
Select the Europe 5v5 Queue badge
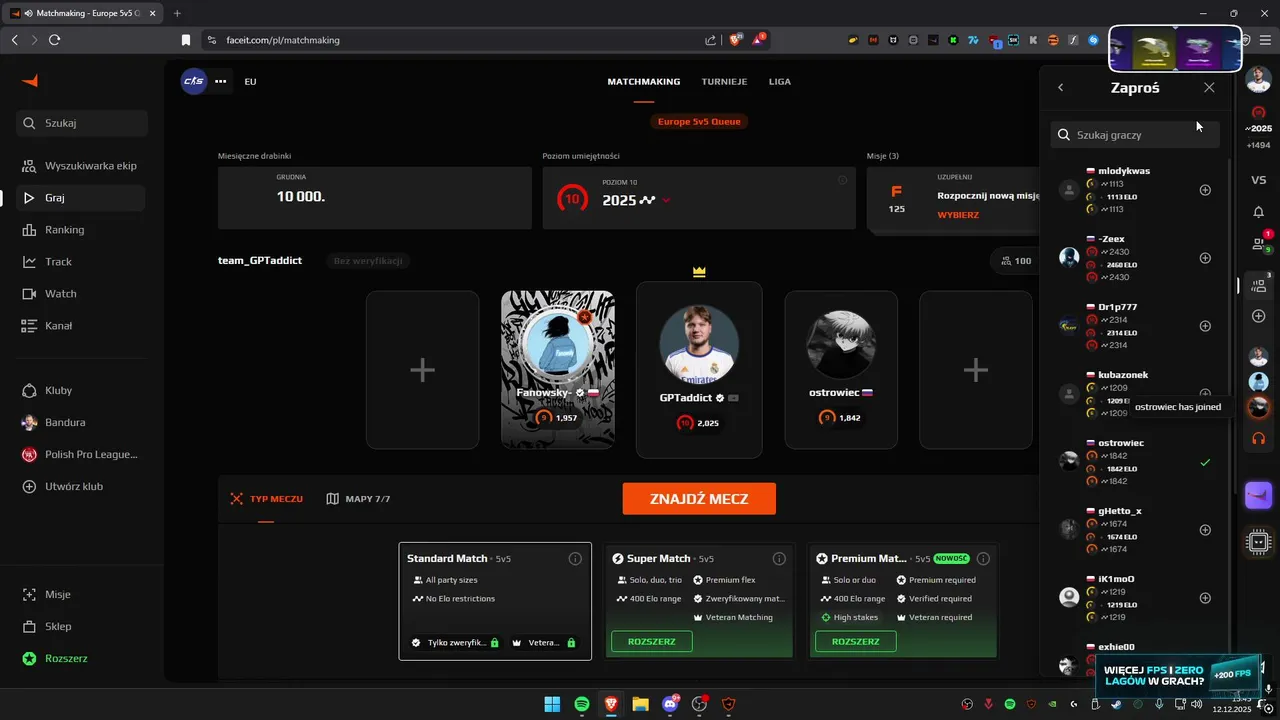(699, 122)
